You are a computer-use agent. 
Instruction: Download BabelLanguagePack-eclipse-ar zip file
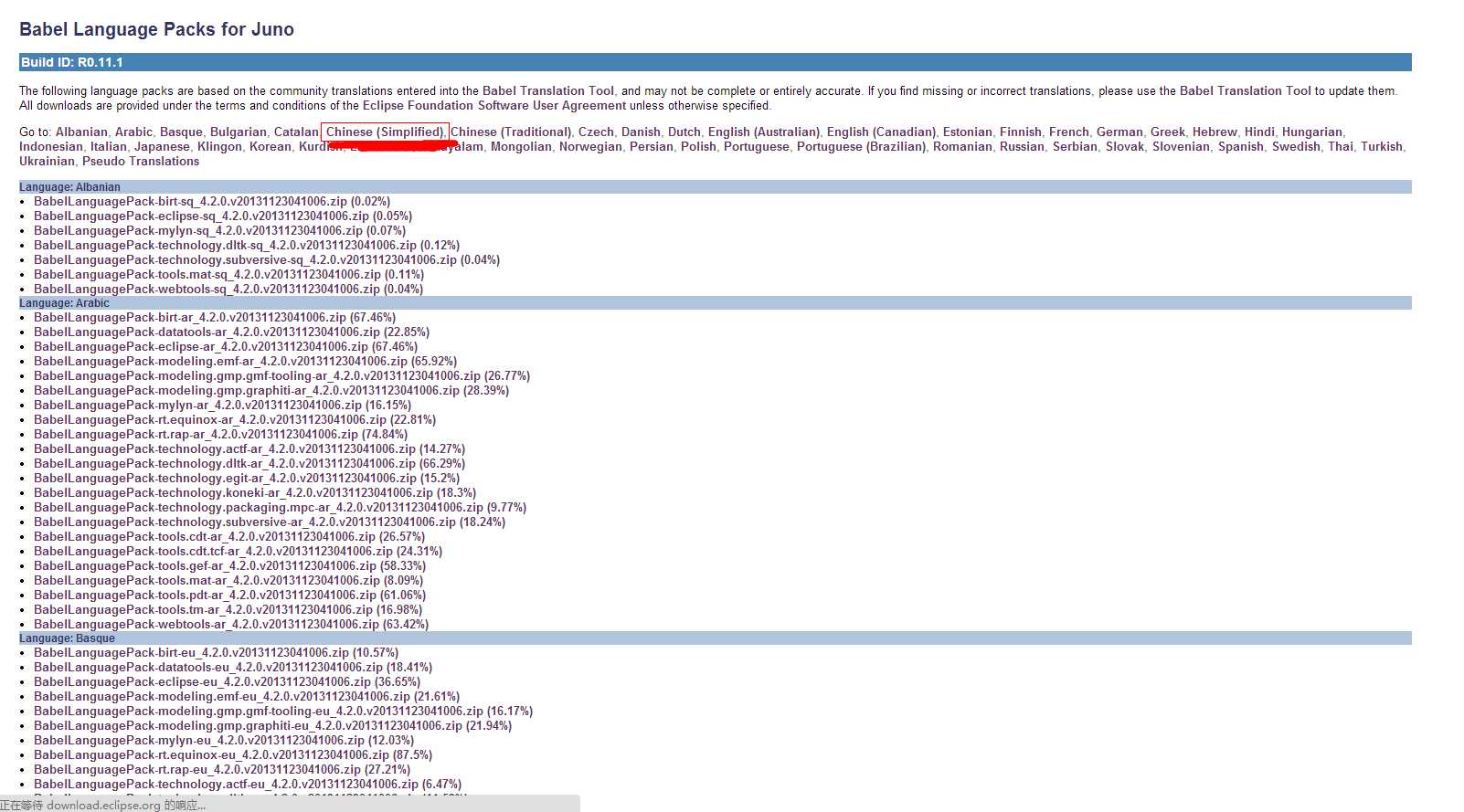tap(201, 346)
